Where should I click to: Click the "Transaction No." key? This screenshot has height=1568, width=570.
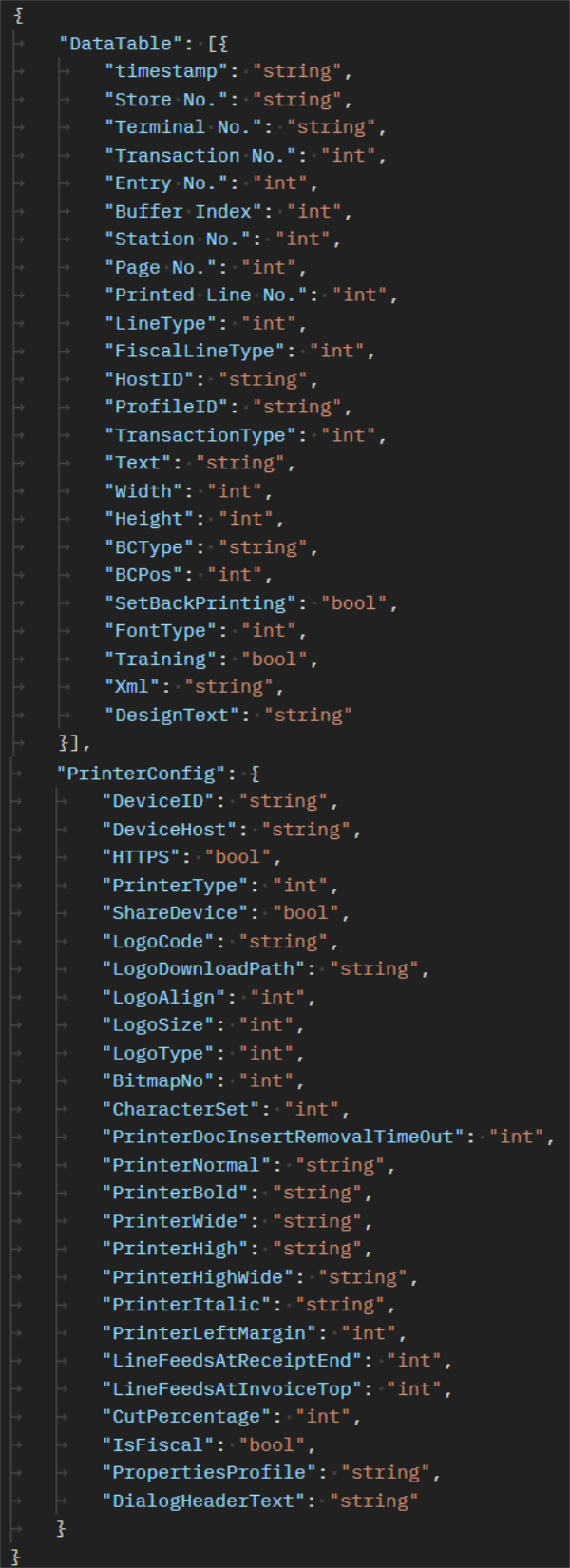pyautogui.click(x=204, y=156)
